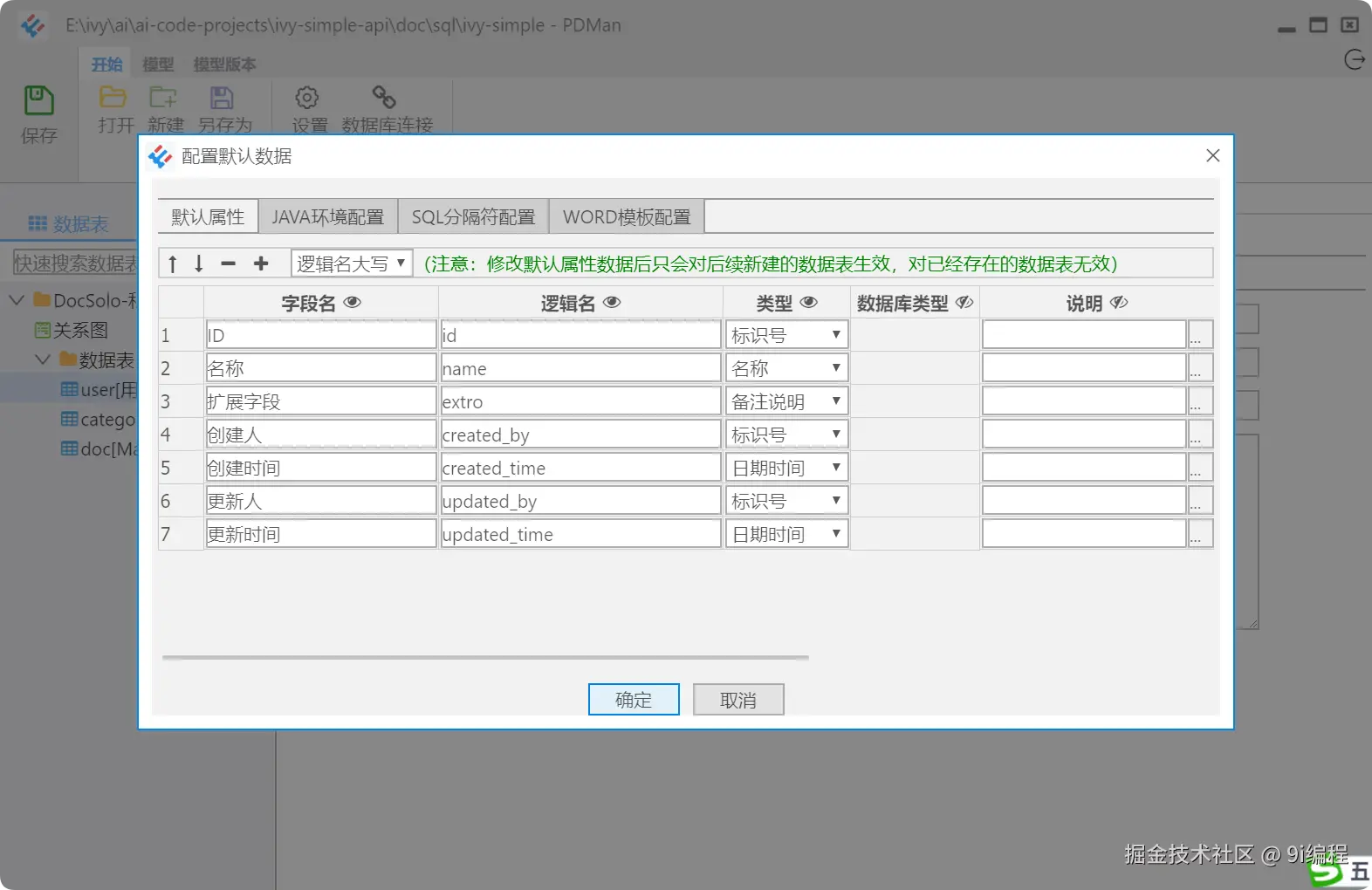This screenshot has width=1372, height=890.
Task: Open 说明 editor for row ID
Action: click(x=1200, y=335)
